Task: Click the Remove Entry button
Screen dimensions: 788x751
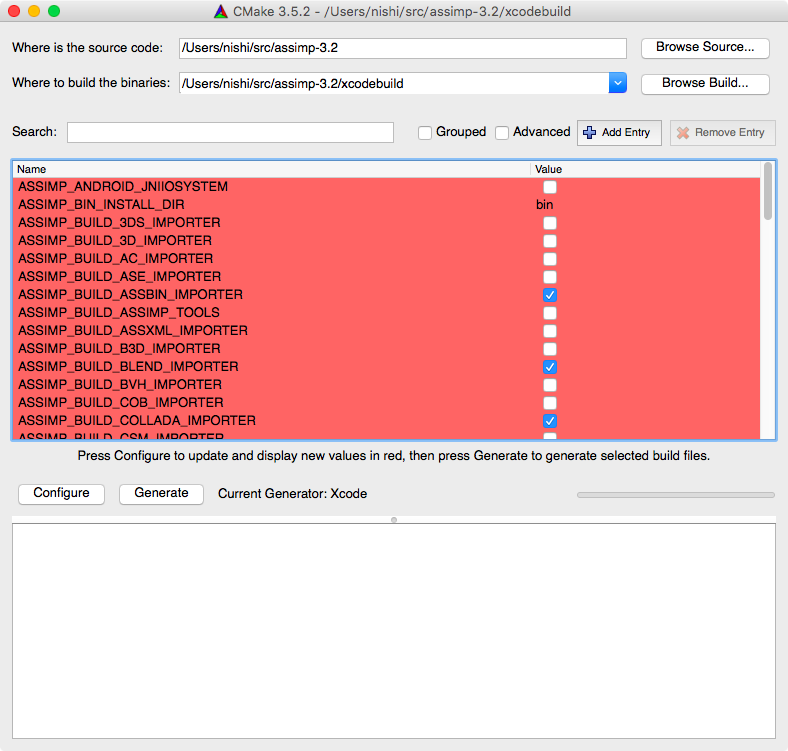Action: [723, 133]
